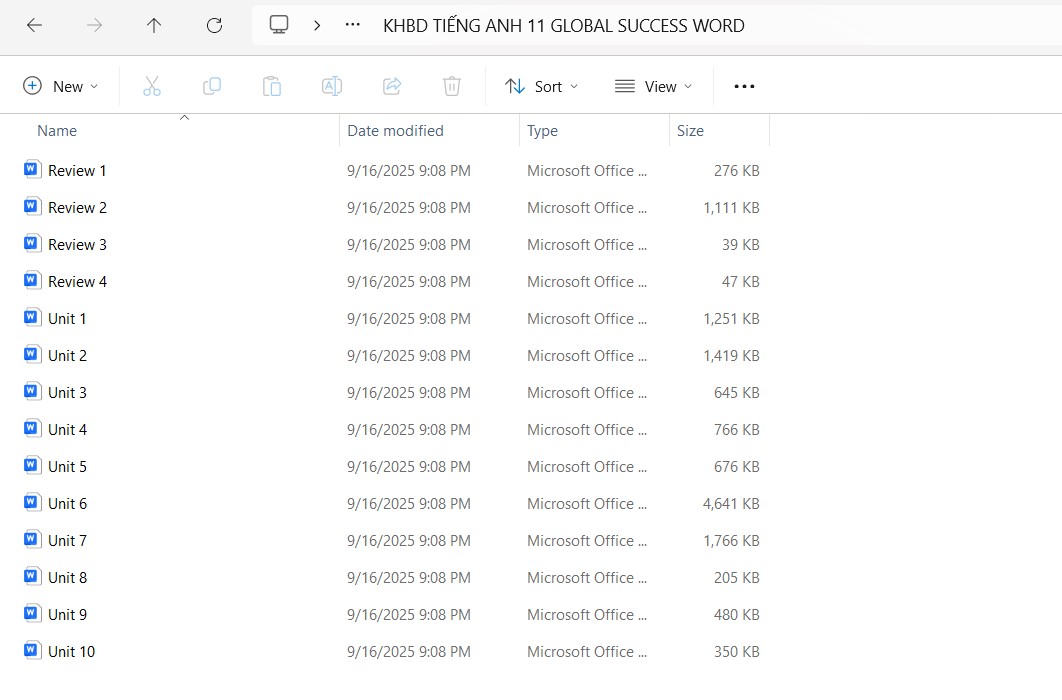Show hidden breadcrumb folders ellipsis

[352, 26]
